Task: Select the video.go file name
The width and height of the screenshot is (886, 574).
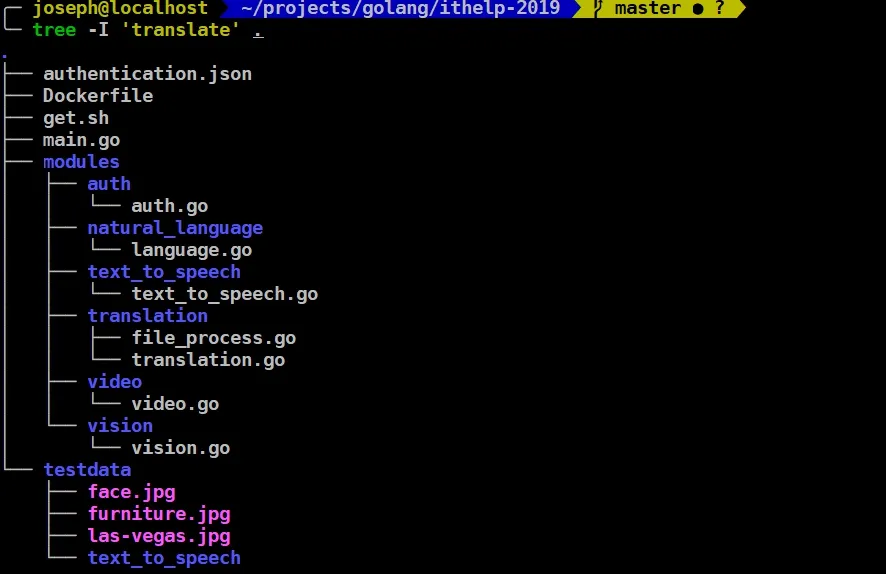Action: point(175,404)
